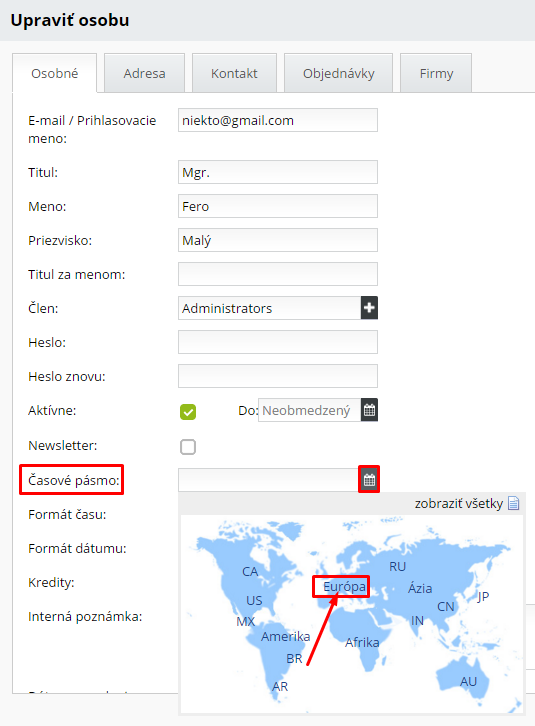Click the Meno field containing Fero
The width and height of the screenshot is (535, 726).
pos(278,206)
